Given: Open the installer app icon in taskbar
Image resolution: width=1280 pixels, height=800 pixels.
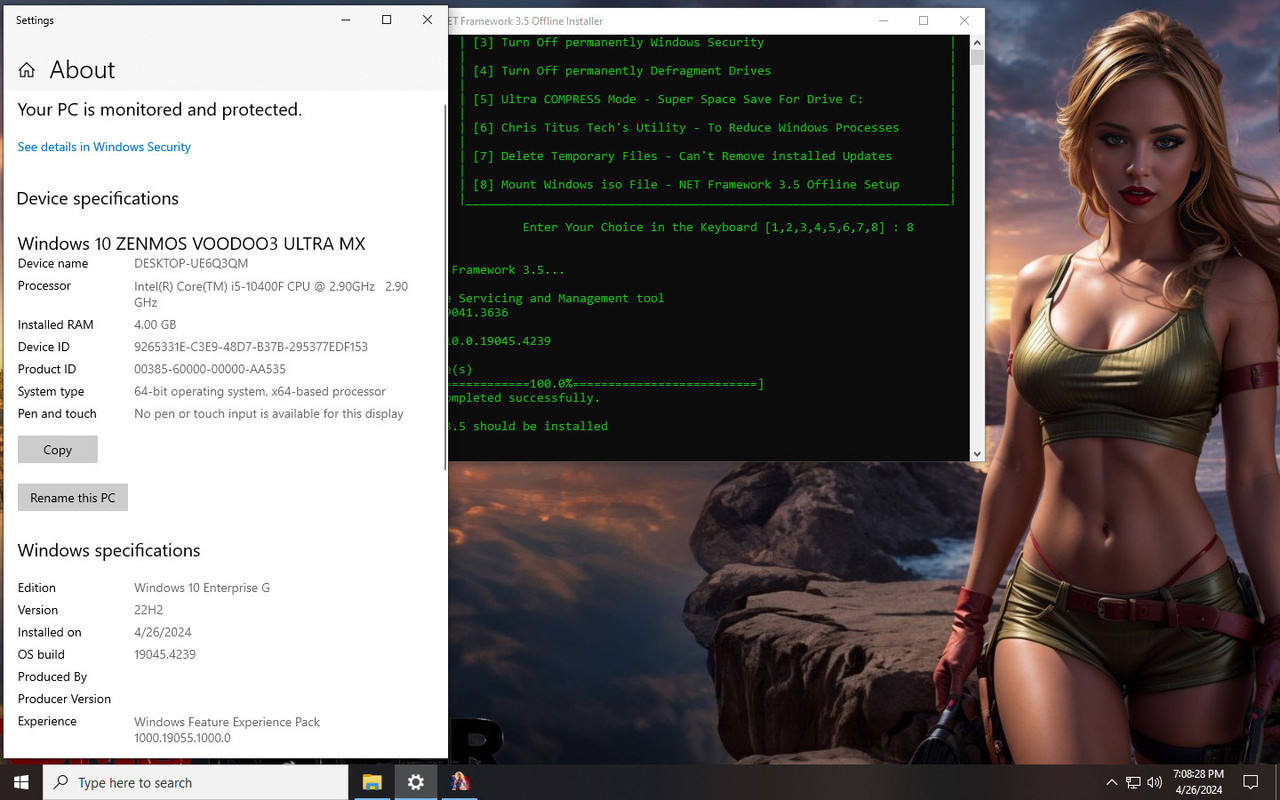Looking at the screenshot, I should point(460,782).
